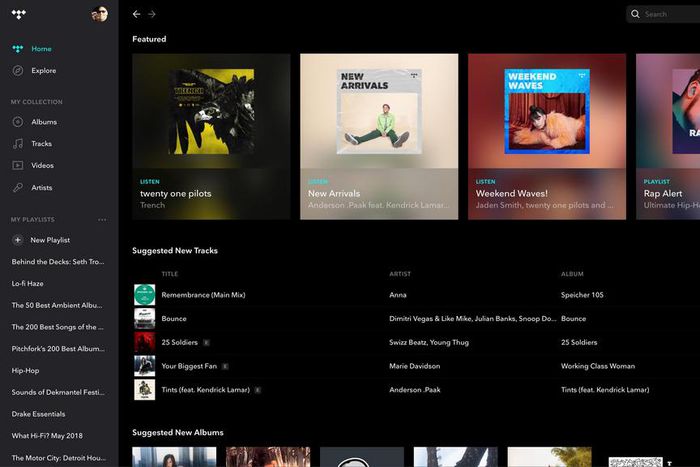This screenshot has width=700, height=467.
Task: Open artist Anna
Action: 398,295
